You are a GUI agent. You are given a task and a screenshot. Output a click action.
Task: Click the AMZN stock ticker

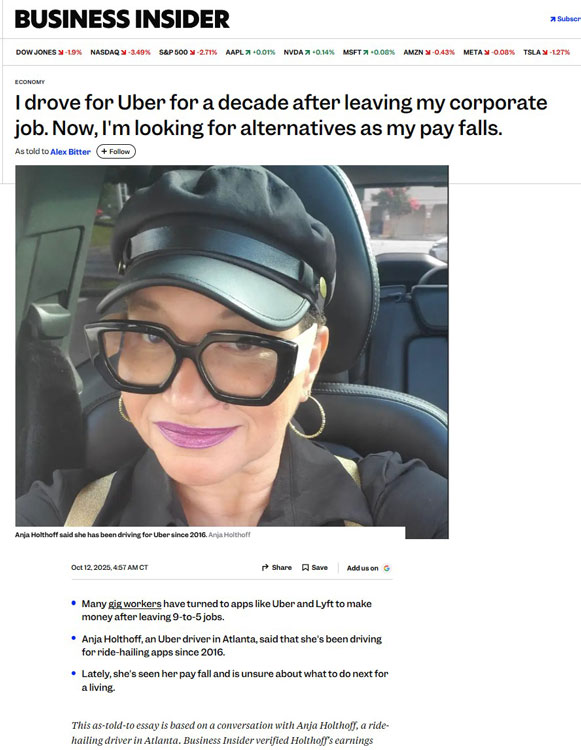429,52
